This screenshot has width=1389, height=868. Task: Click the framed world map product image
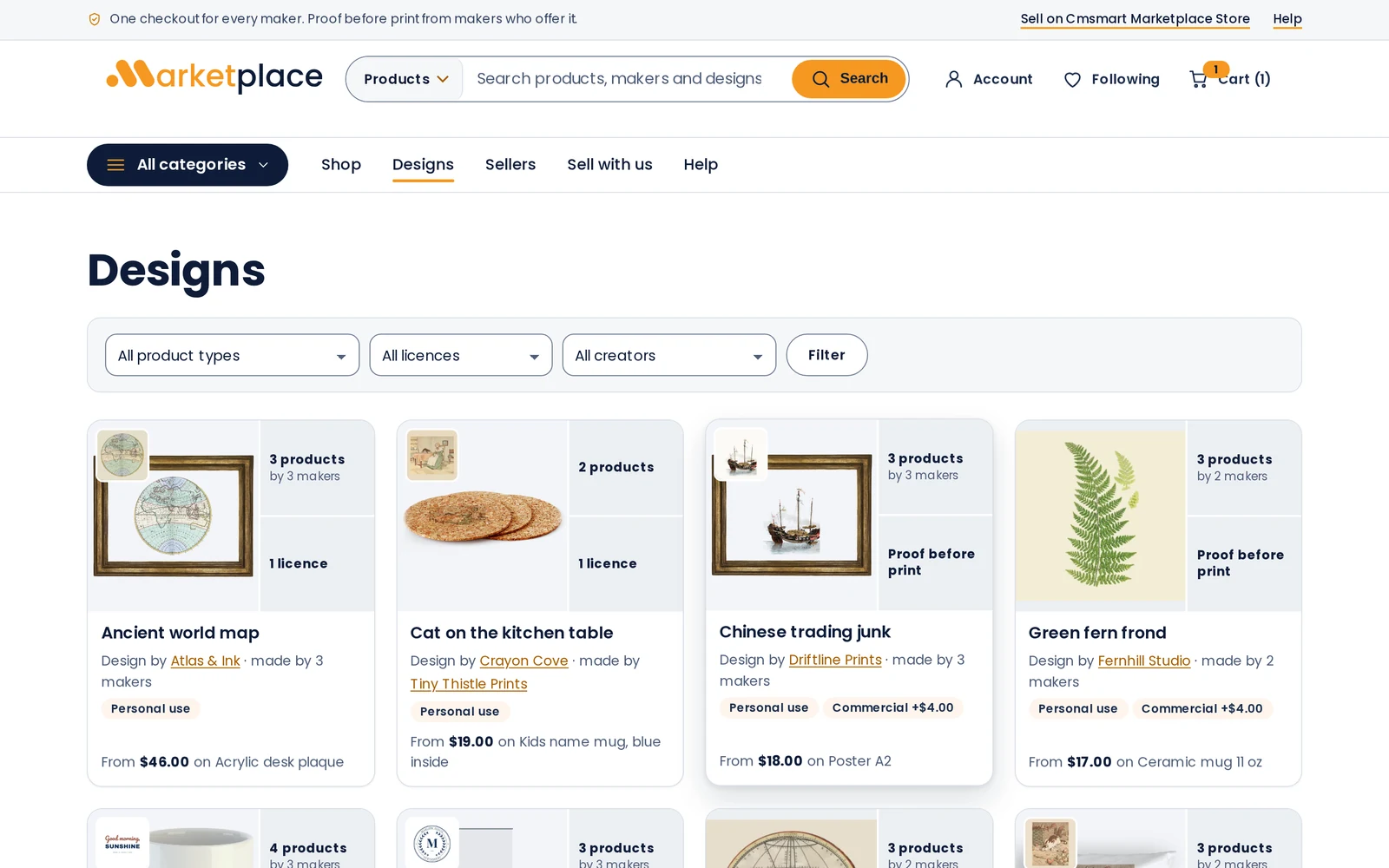(174, 516)
